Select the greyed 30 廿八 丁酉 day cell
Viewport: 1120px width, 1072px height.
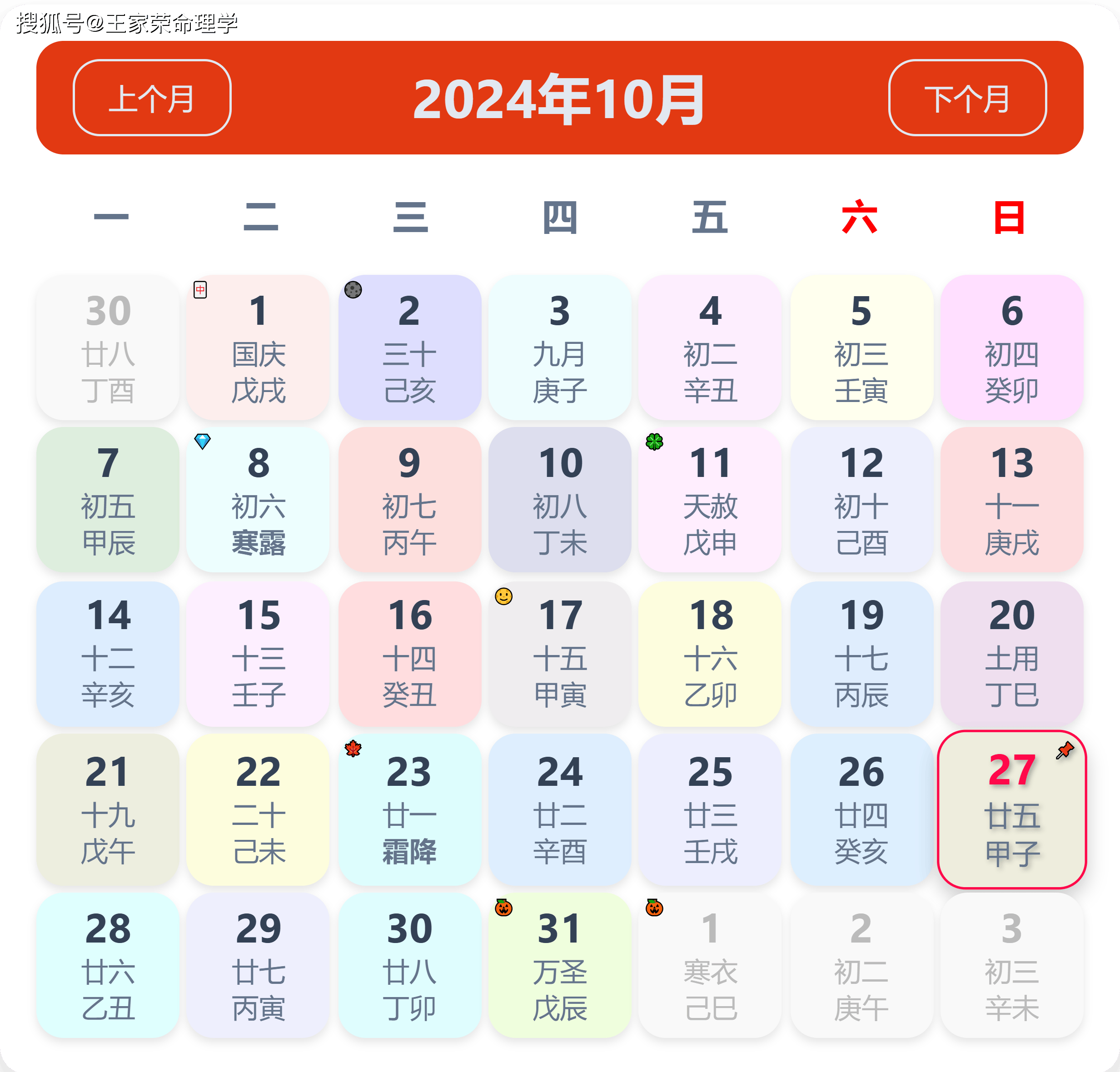(108, 347)
